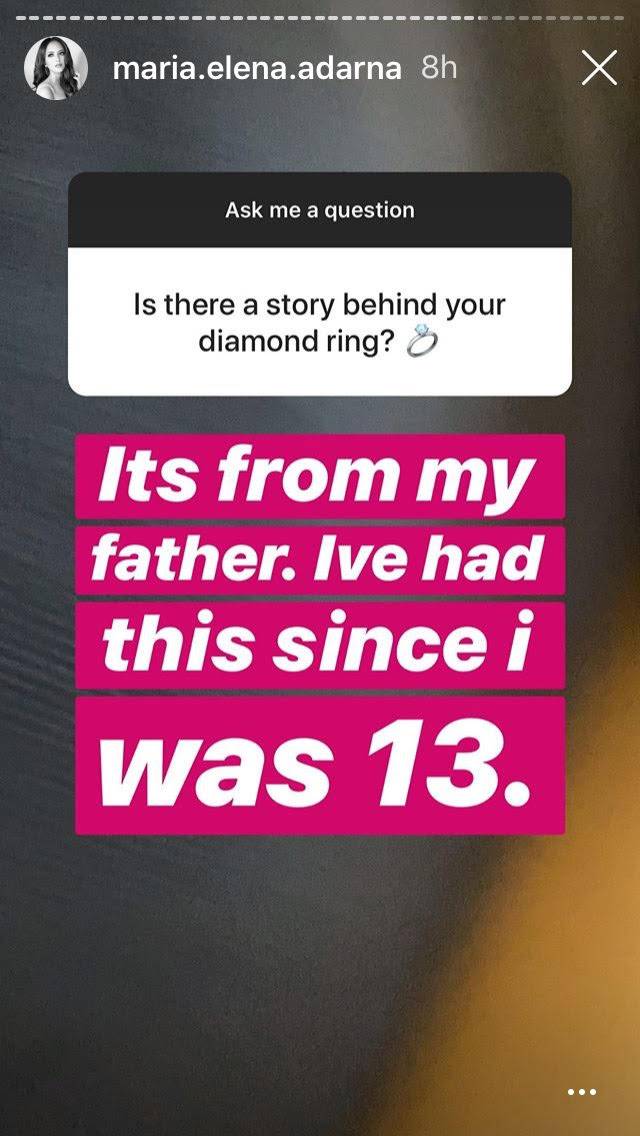The width and height of the screenshot is (640, 1136).
Task: Open the three-dot more options menu
Action: click(x=582, y=1092)
